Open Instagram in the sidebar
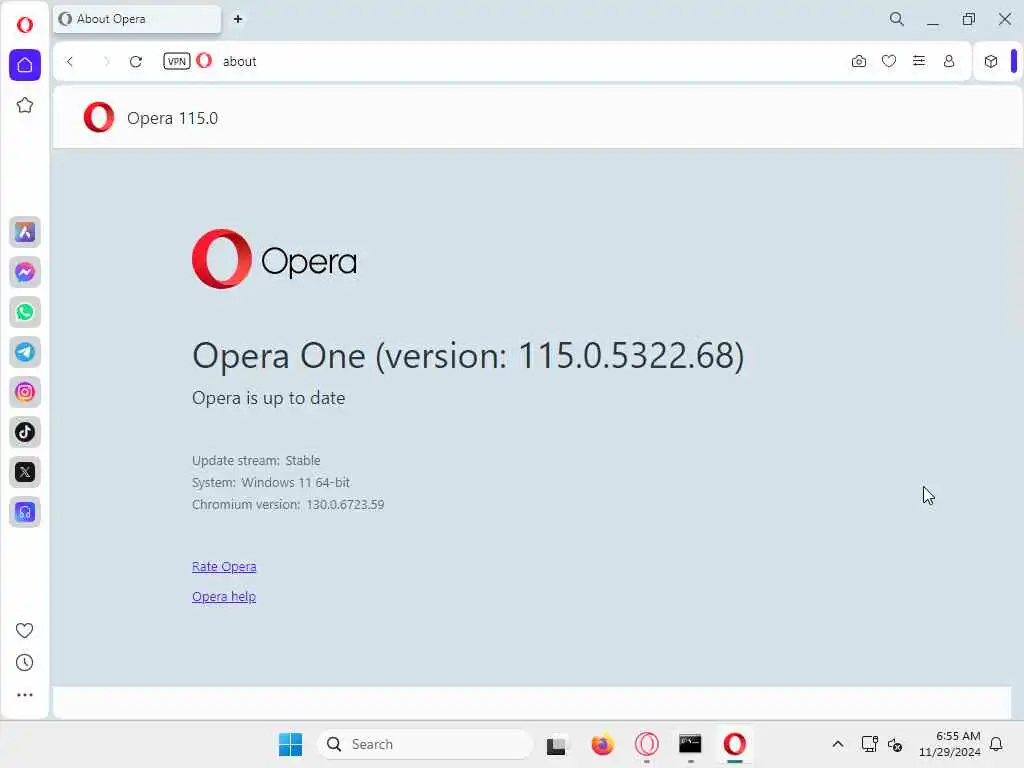Viewport: 1024px width, 768px height. (x=25, y=392)
